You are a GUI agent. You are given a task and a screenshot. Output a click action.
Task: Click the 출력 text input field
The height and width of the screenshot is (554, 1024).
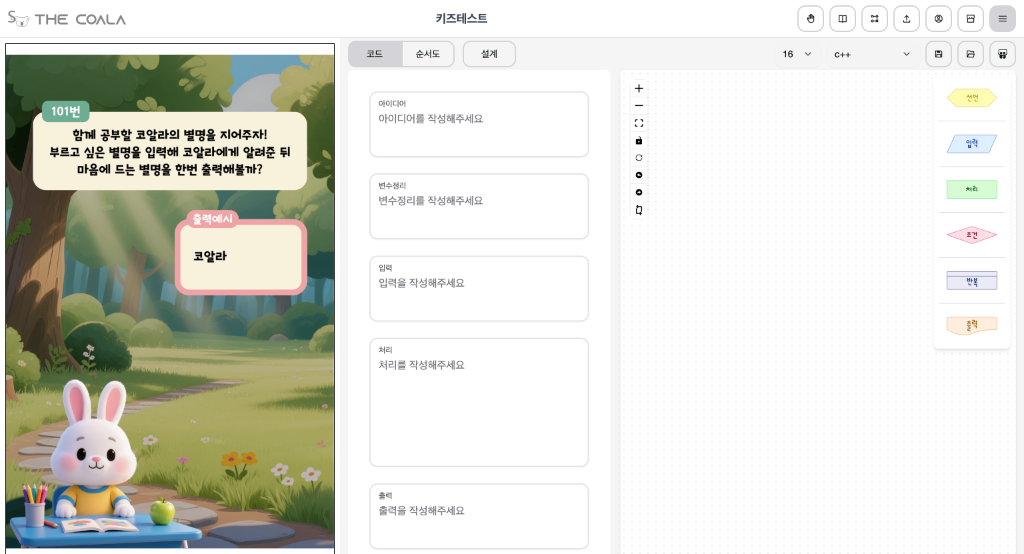pyautogui.click(x=479, y=516)
